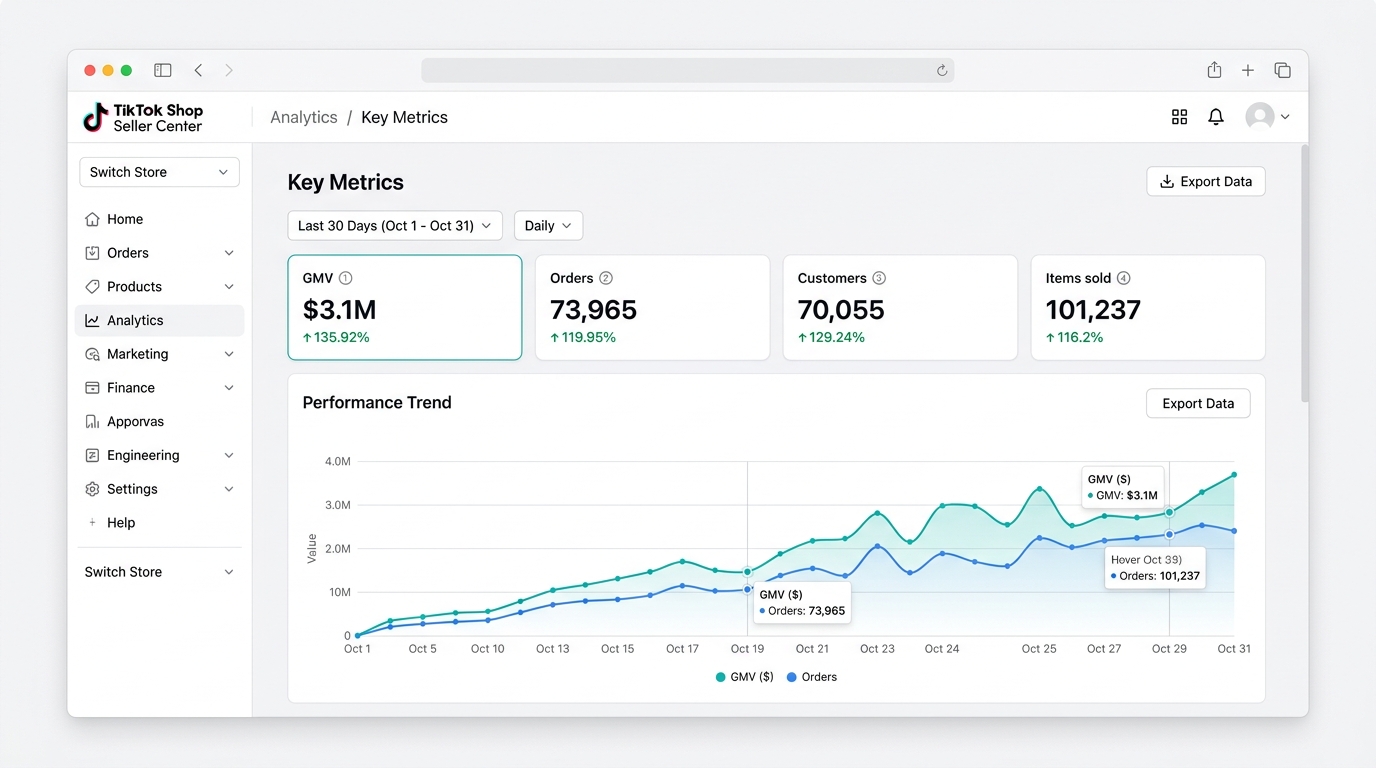The height and width of the screenshot is (768, 1376).
Task: Toggle the GMV ($) legend entry
Action: coord(745,677)
